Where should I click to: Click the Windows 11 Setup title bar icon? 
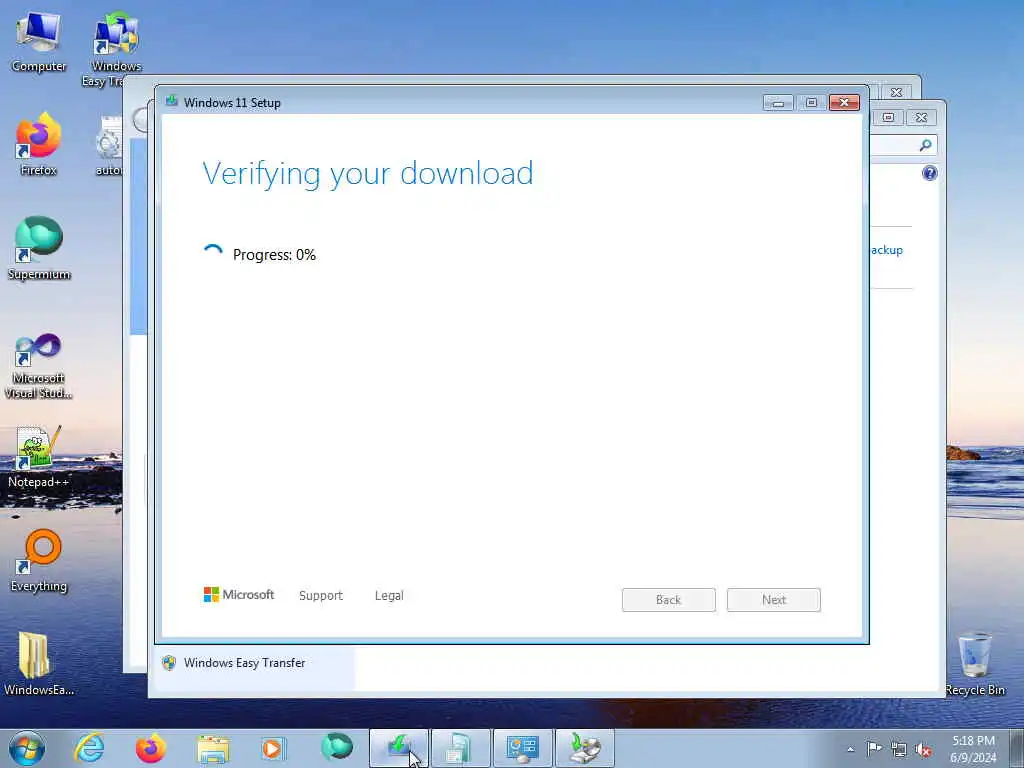tap(172, 101)
